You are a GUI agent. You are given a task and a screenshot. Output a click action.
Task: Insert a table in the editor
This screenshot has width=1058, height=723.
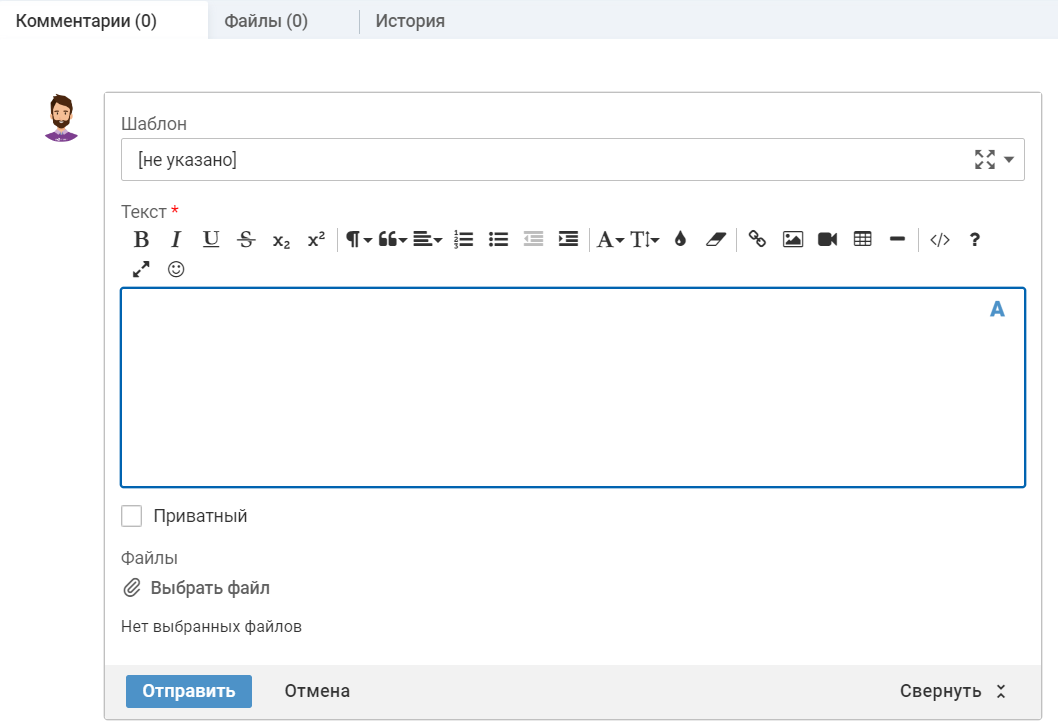[x=862, y=240]
